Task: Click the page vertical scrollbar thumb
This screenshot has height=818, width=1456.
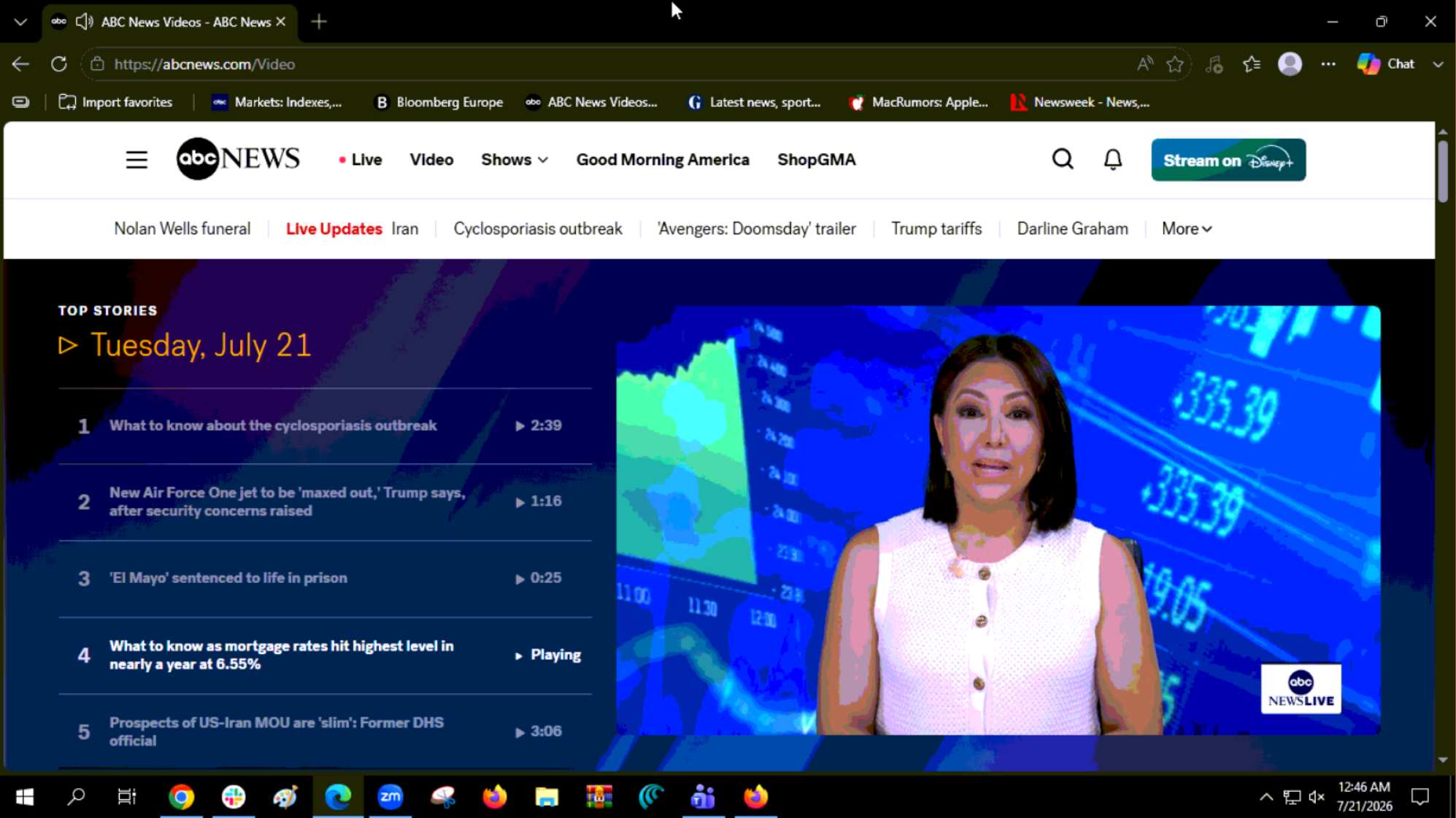Action: click(x=1443, y=171)
